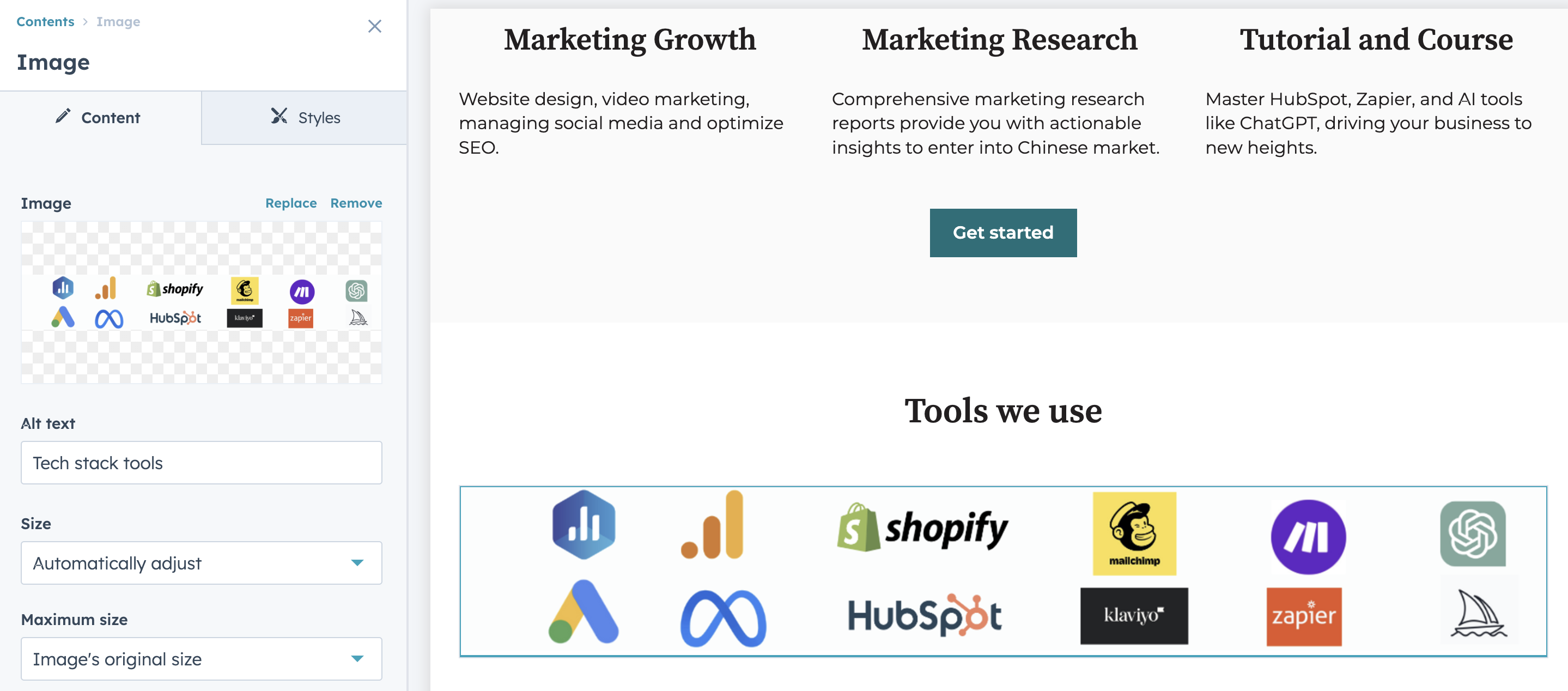1568x691 pixels.
Task: Click the HubSpot logo in the page preview
Action: [x=924, y=615]
